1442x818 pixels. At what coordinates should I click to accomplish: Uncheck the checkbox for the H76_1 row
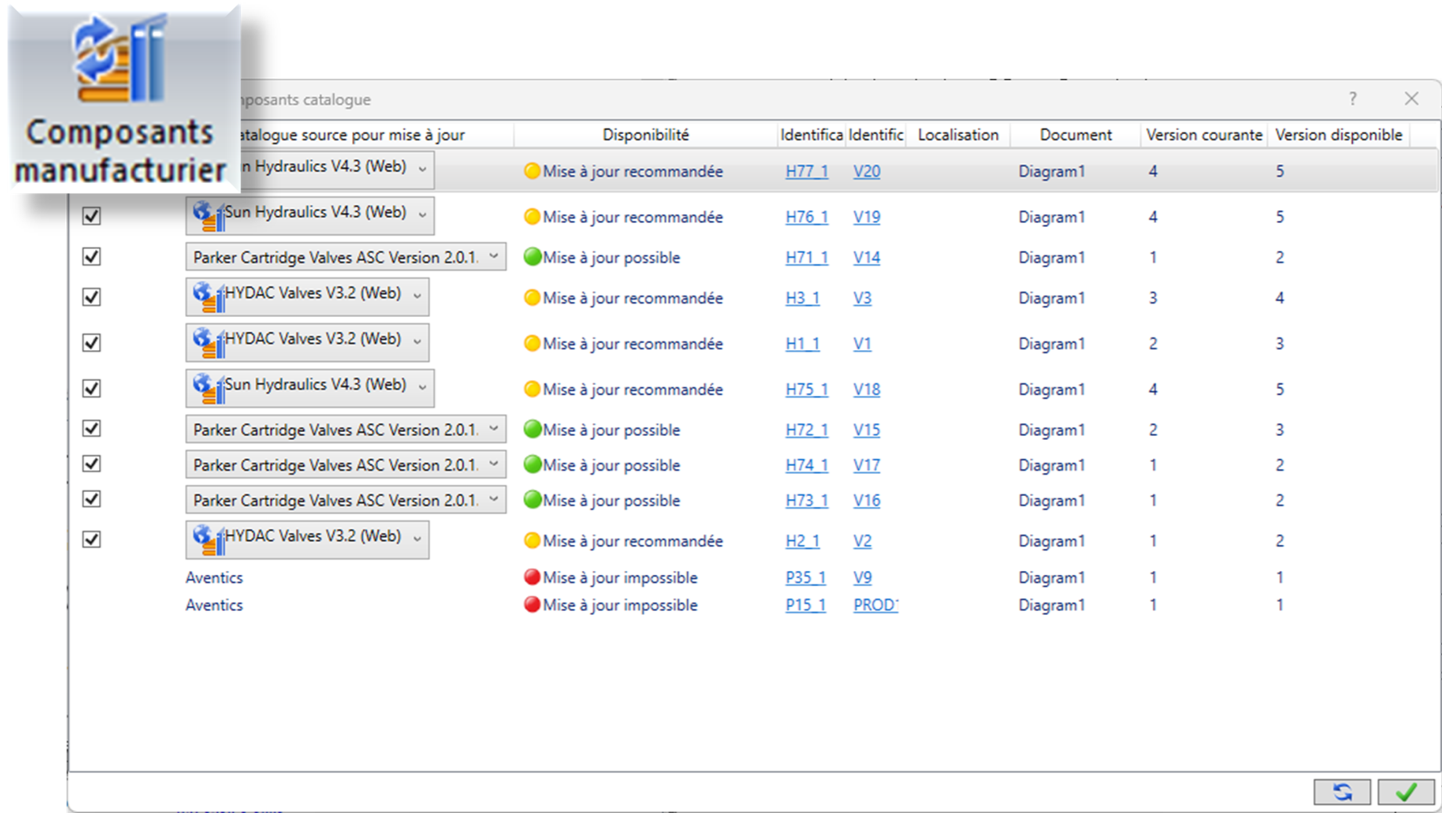tap(91, 216)
